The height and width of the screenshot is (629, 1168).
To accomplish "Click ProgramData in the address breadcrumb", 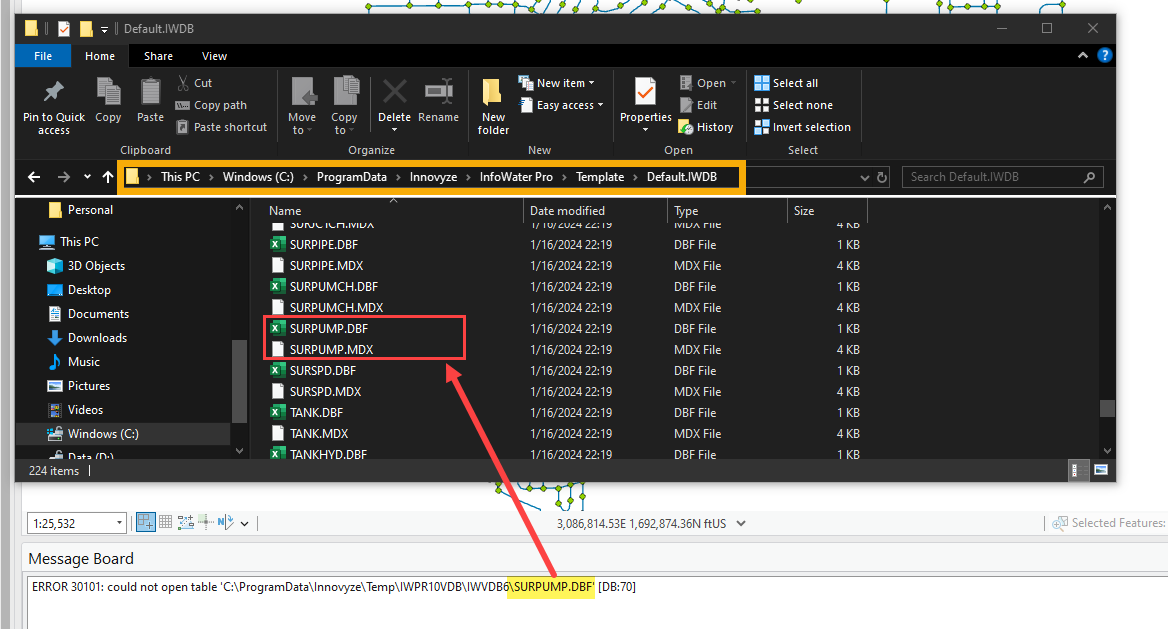I will click(352, 177).
